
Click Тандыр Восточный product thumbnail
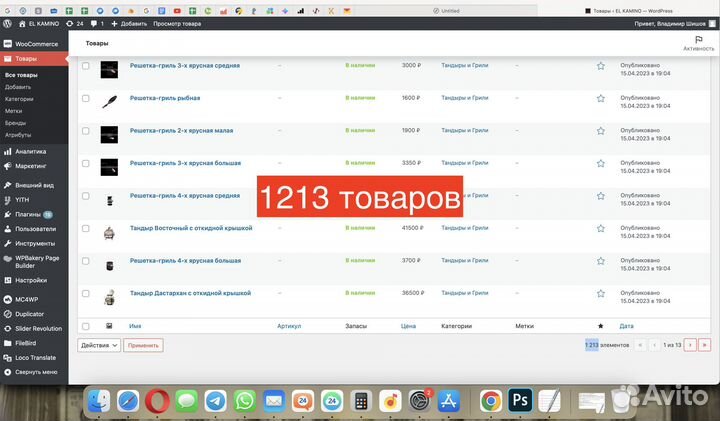tap(109, 233)
